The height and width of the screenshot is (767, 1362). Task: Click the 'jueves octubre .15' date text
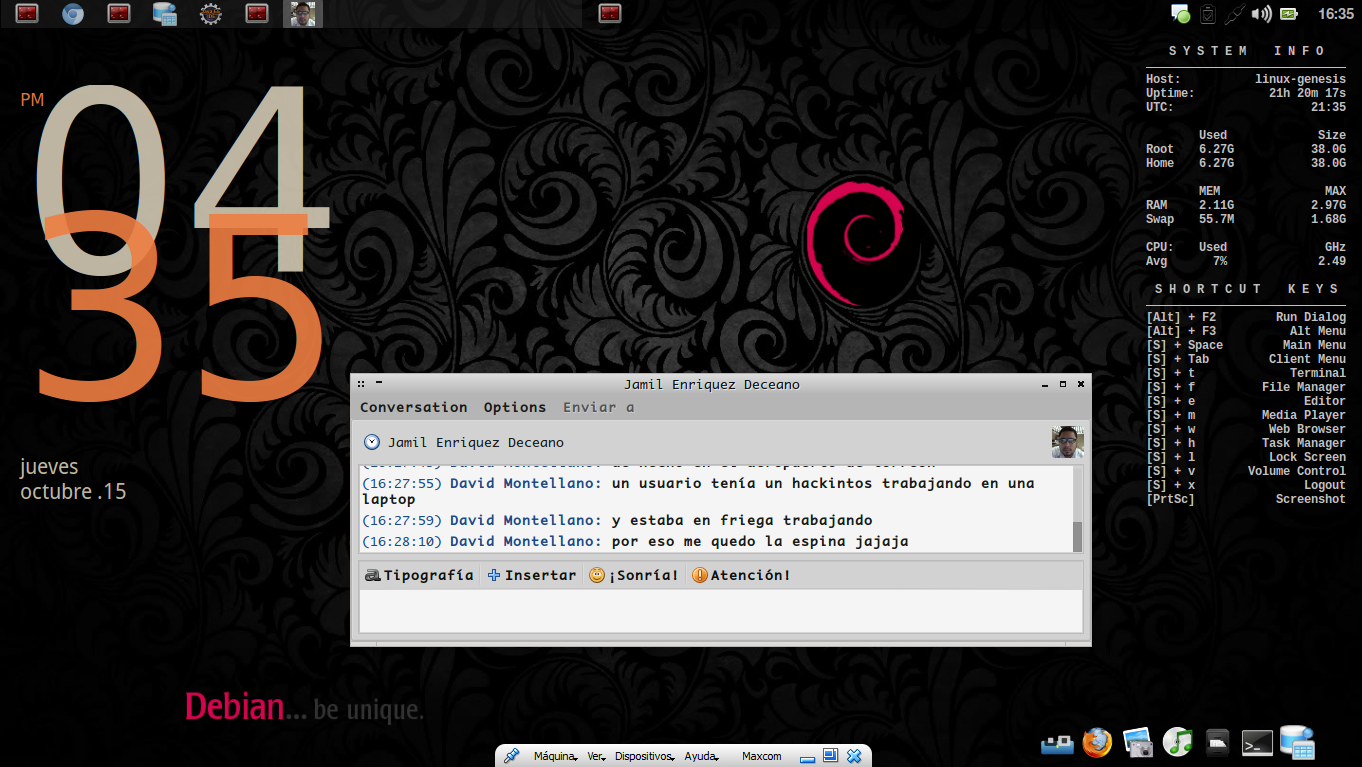73,479
